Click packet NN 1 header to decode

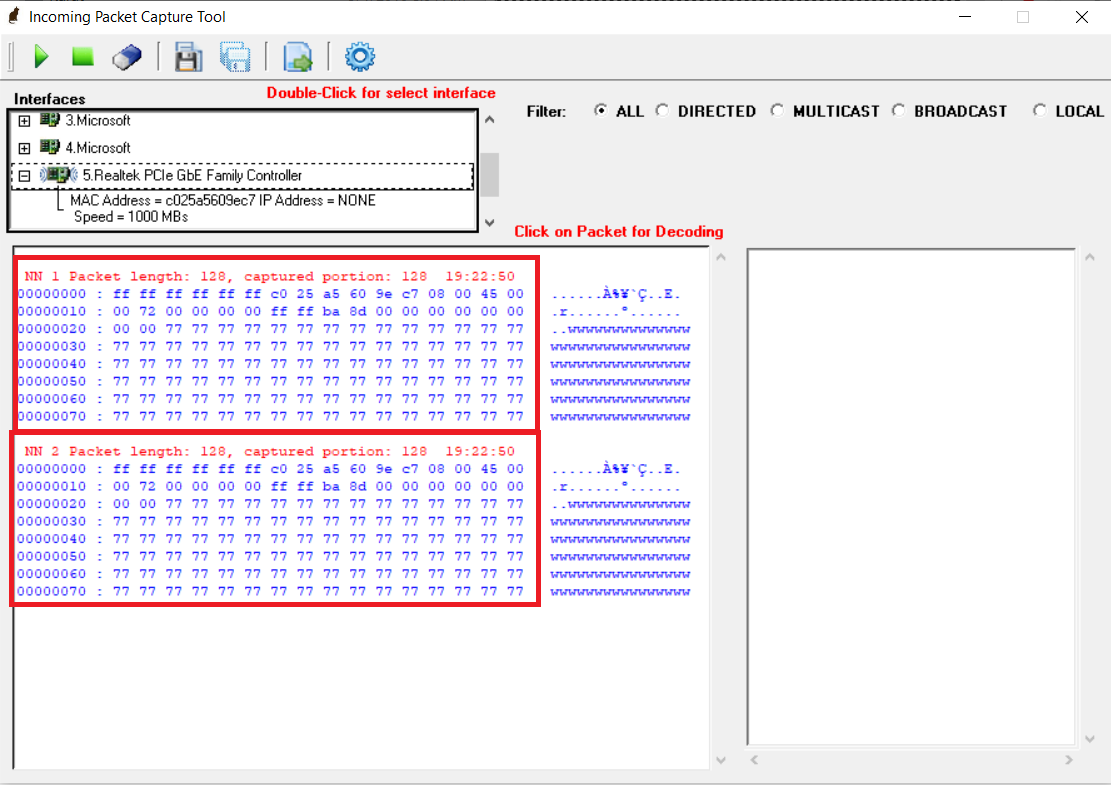click(x=270, y=276)
